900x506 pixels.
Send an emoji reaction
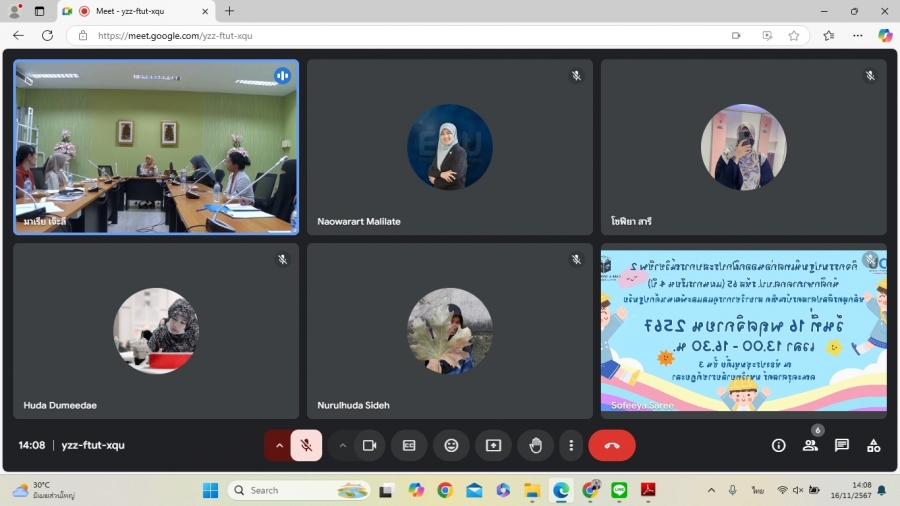(x=451, y=445)
